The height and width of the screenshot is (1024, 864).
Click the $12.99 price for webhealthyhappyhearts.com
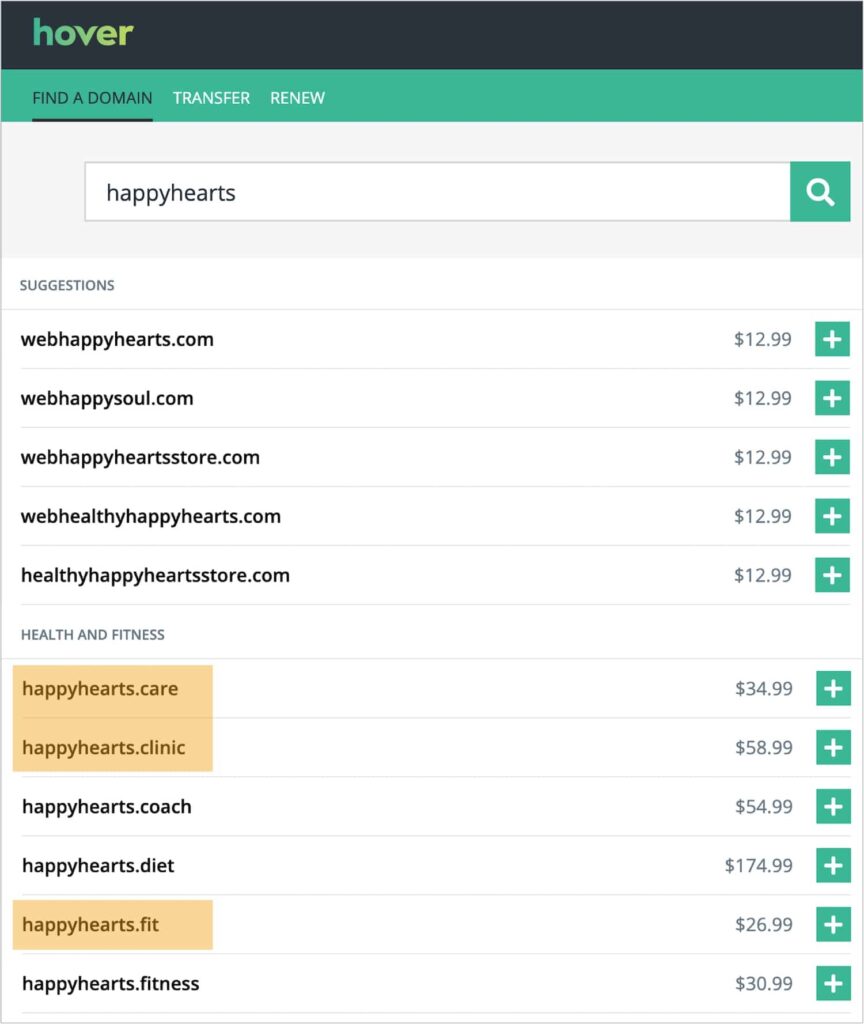click(x=762, y=516)
